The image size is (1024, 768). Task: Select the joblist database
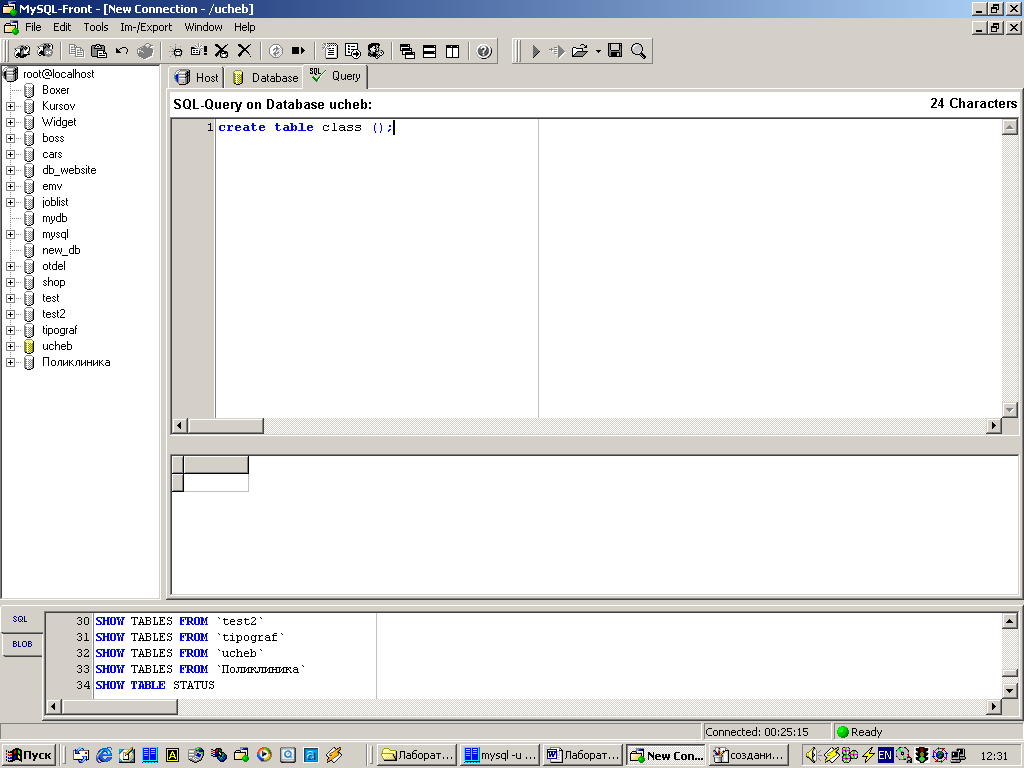[x=55, y=202]
